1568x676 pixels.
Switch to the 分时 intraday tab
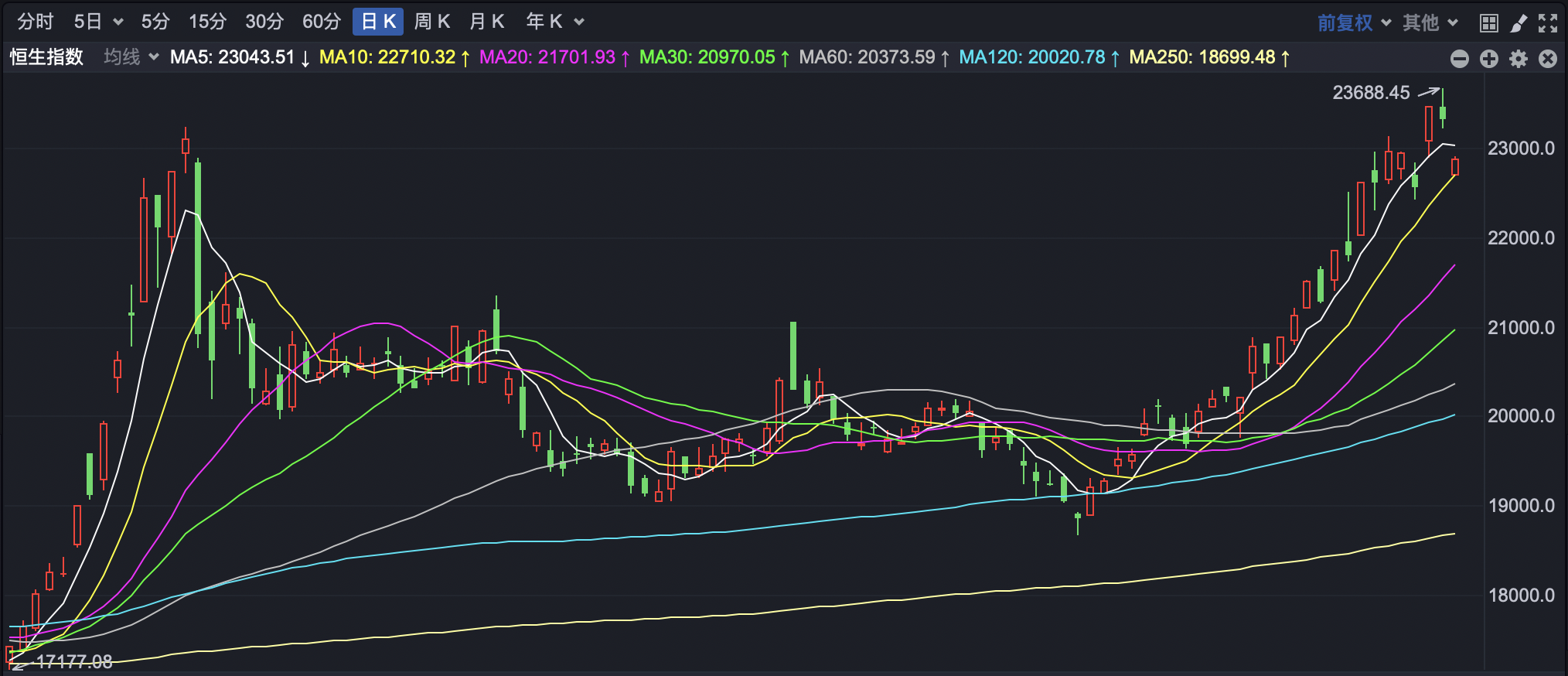[x=35, y=22]
